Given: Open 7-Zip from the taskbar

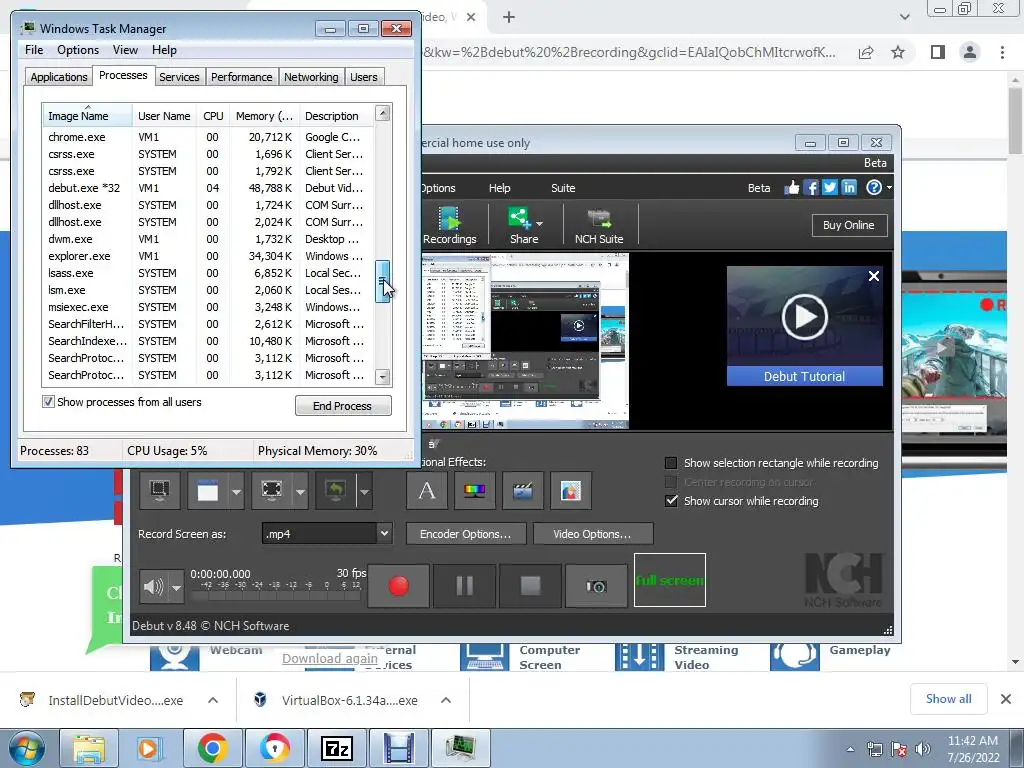Looking at the screenshot, I should point(337,748).
